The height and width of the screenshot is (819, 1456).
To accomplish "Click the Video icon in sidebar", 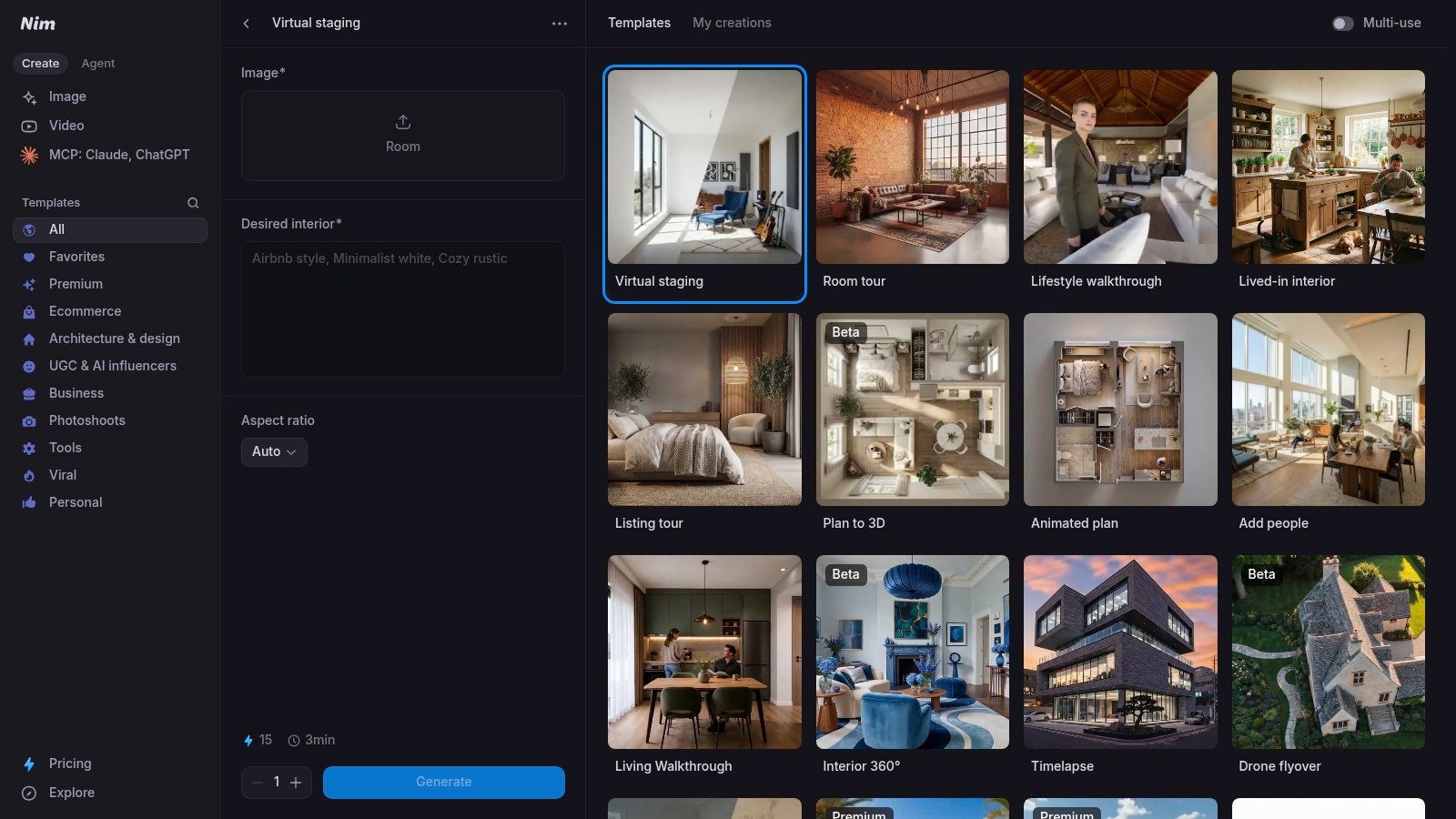I will (29, 126).
